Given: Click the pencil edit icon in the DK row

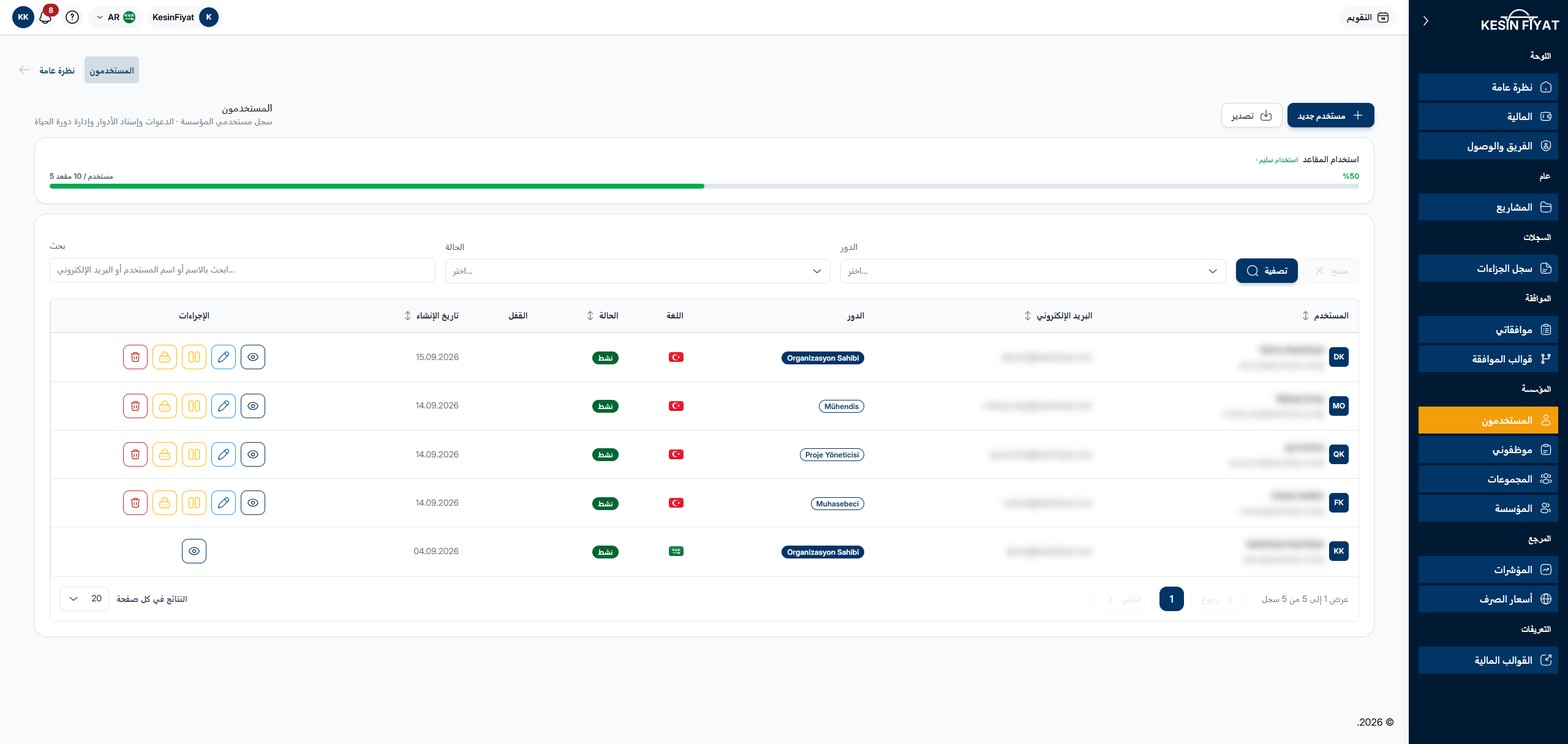Looking at the screenshot, I should [x=224, y=357].
